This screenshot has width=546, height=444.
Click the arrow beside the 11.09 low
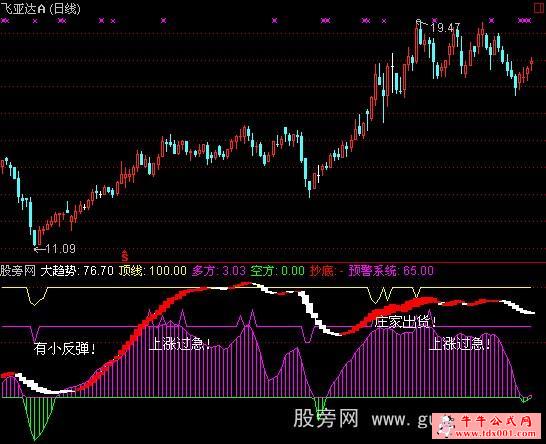pyautogui.click(x=40, y=249)
